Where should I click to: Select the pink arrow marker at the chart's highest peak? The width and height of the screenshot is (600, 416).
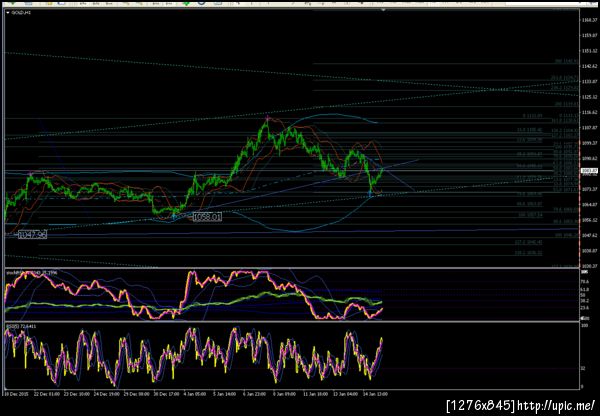267,117
